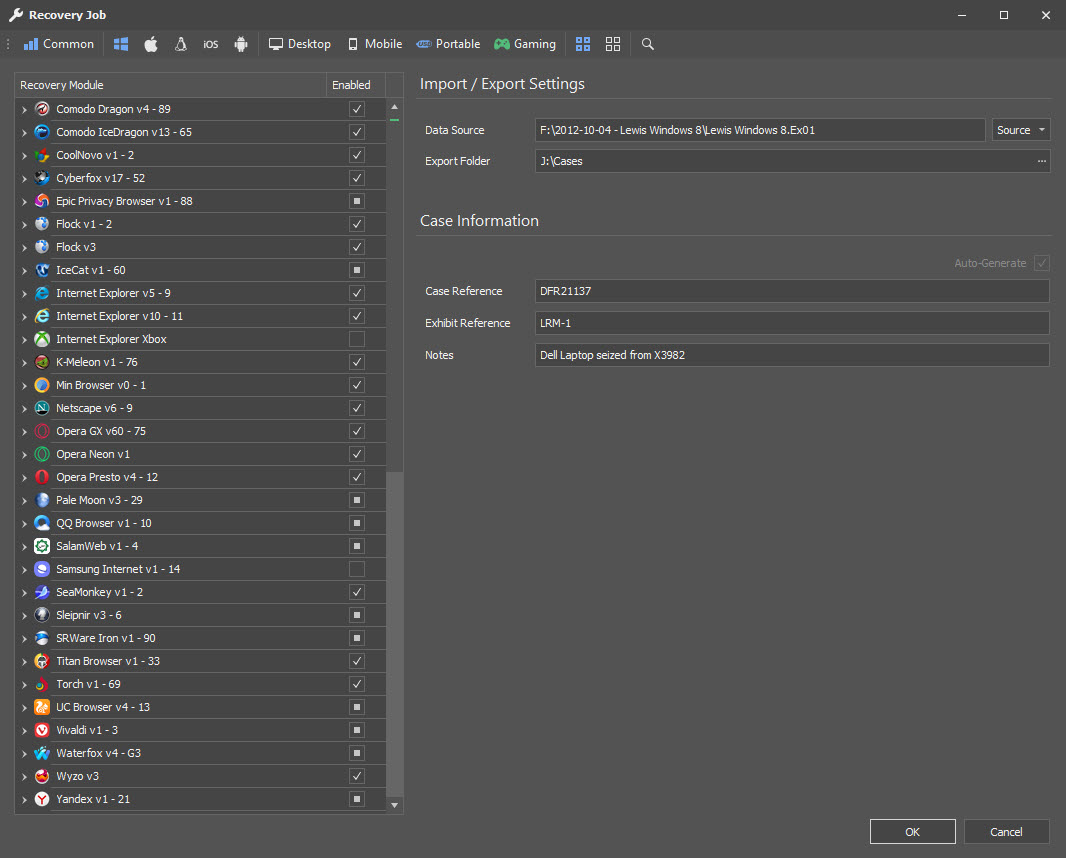Click the Notes input field

pyautogui.click(x=792, y=355)
